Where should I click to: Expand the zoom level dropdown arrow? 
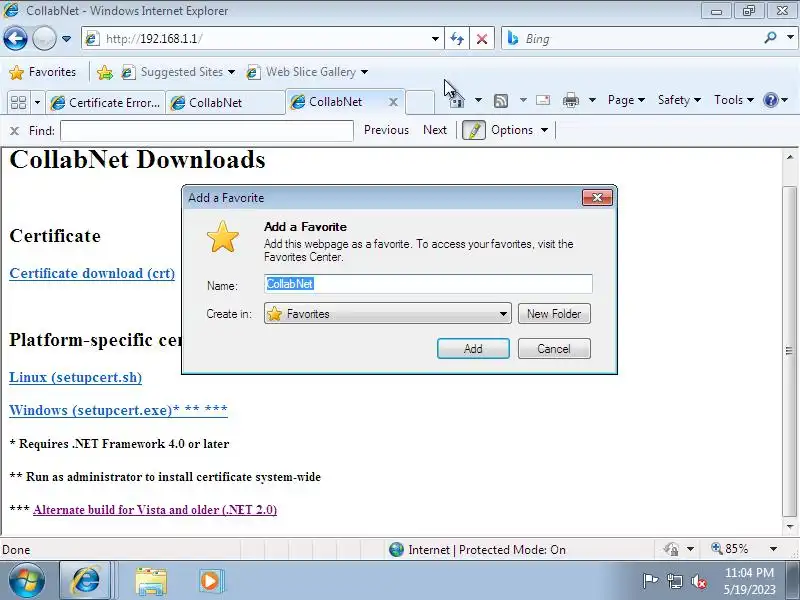click(x=773, y=549)
